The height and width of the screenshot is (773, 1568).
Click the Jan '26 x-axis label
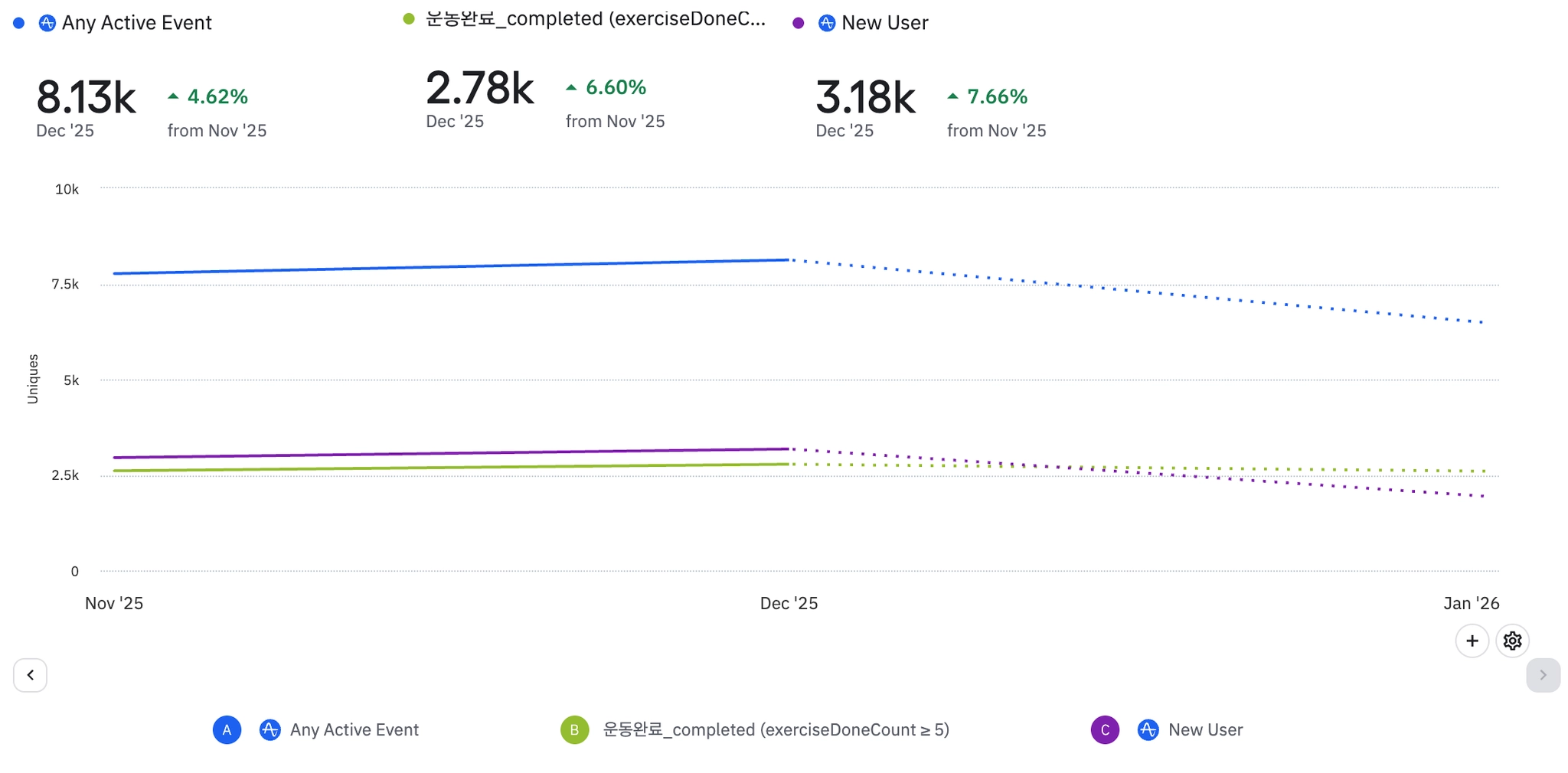(x=1471, y=603)
